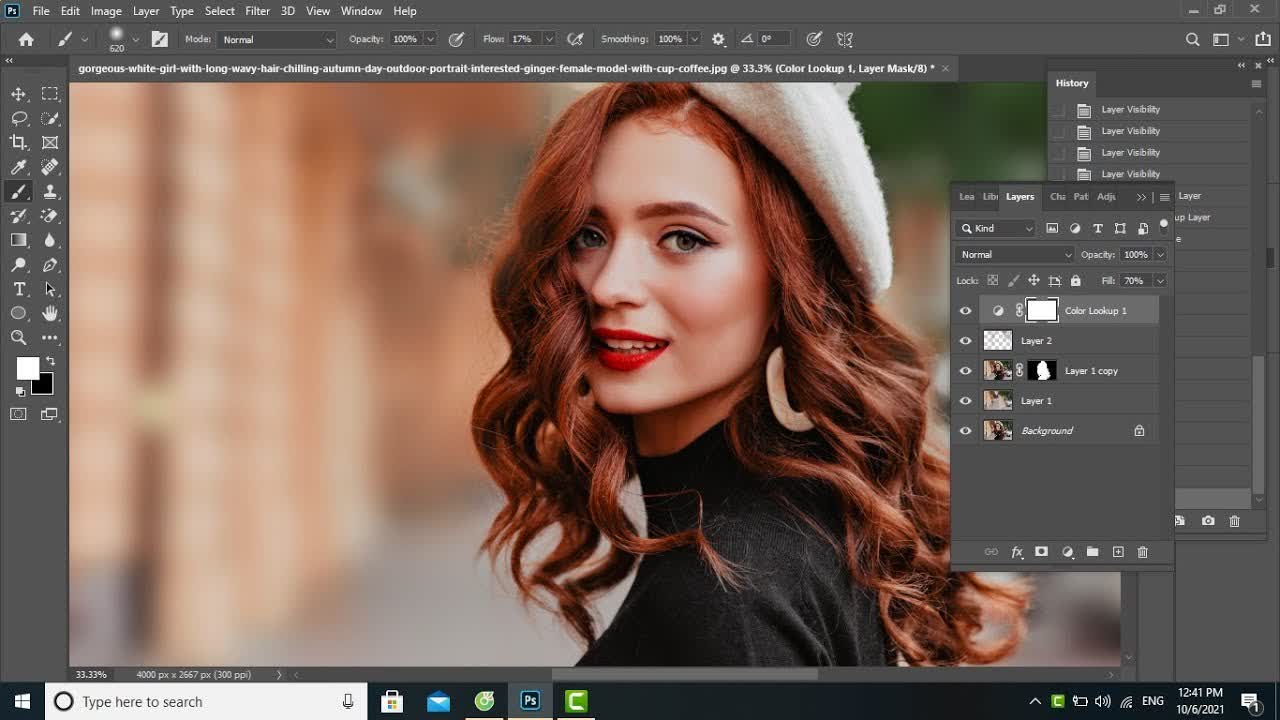Select the Clone Stamp tool
The image size is (1280, 720).
[x=50, y=192]
